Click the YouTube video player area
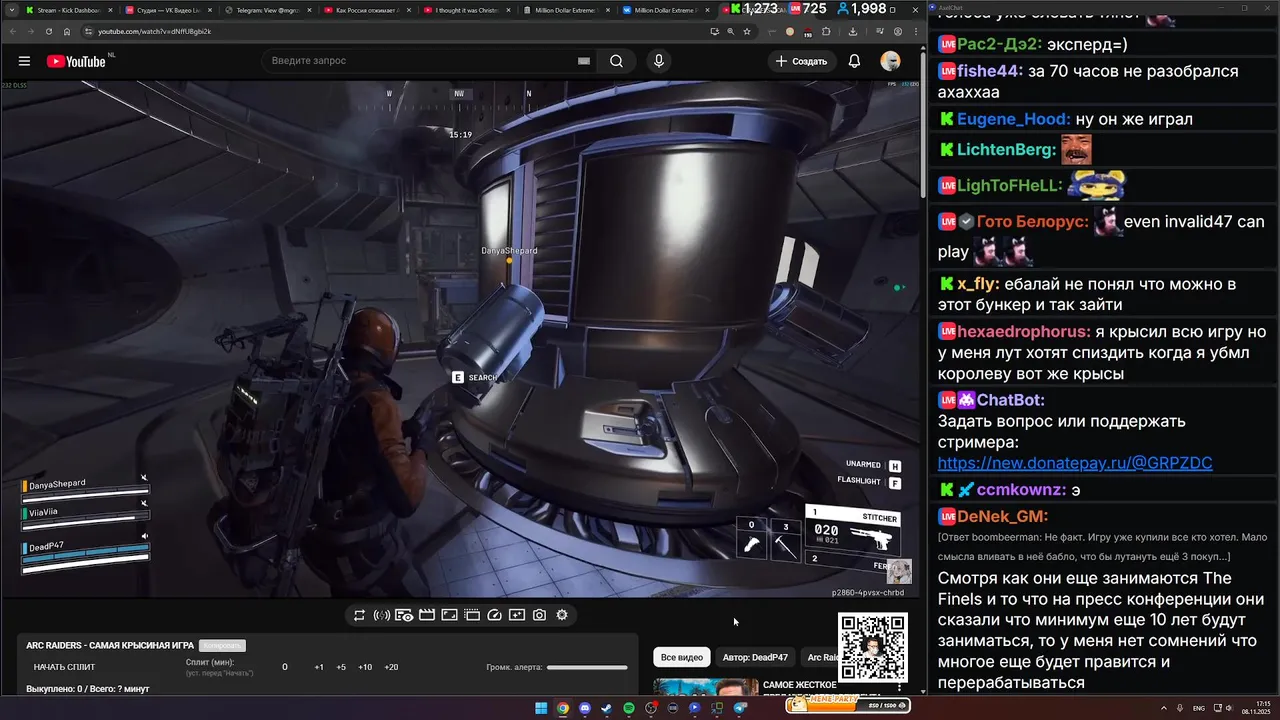 461,339
